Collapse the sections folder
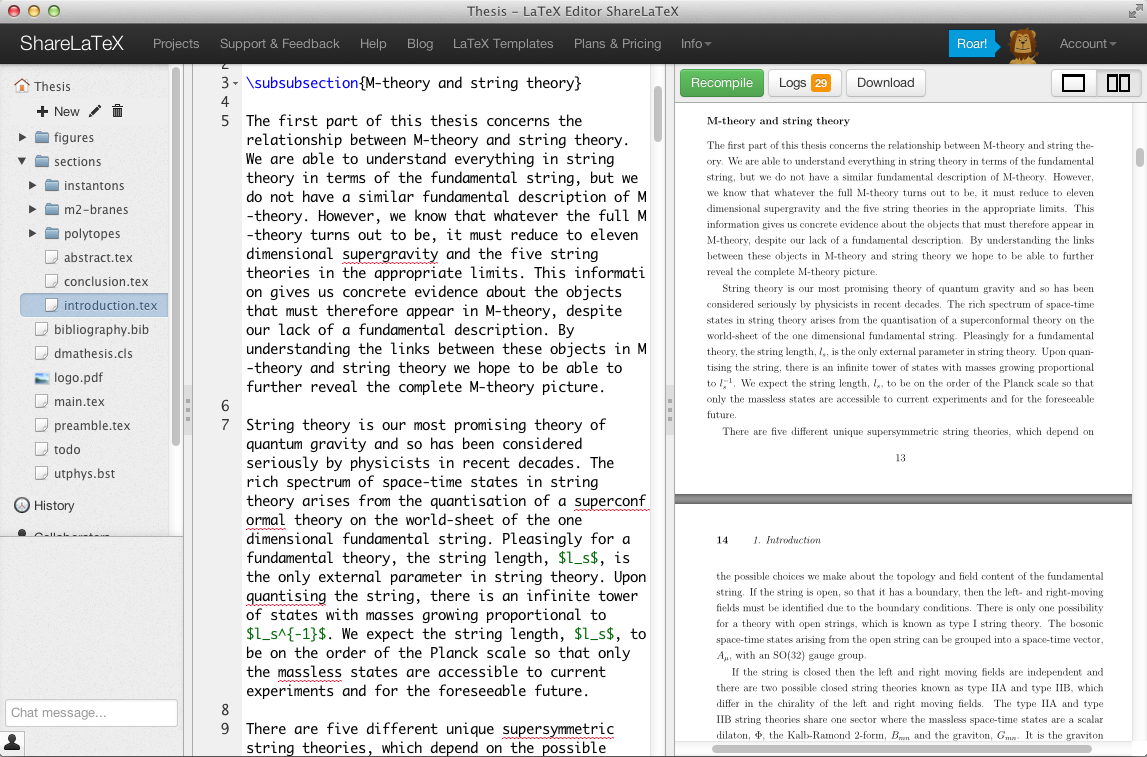This screenshot has height=757, width=1147. click(22, 161)
